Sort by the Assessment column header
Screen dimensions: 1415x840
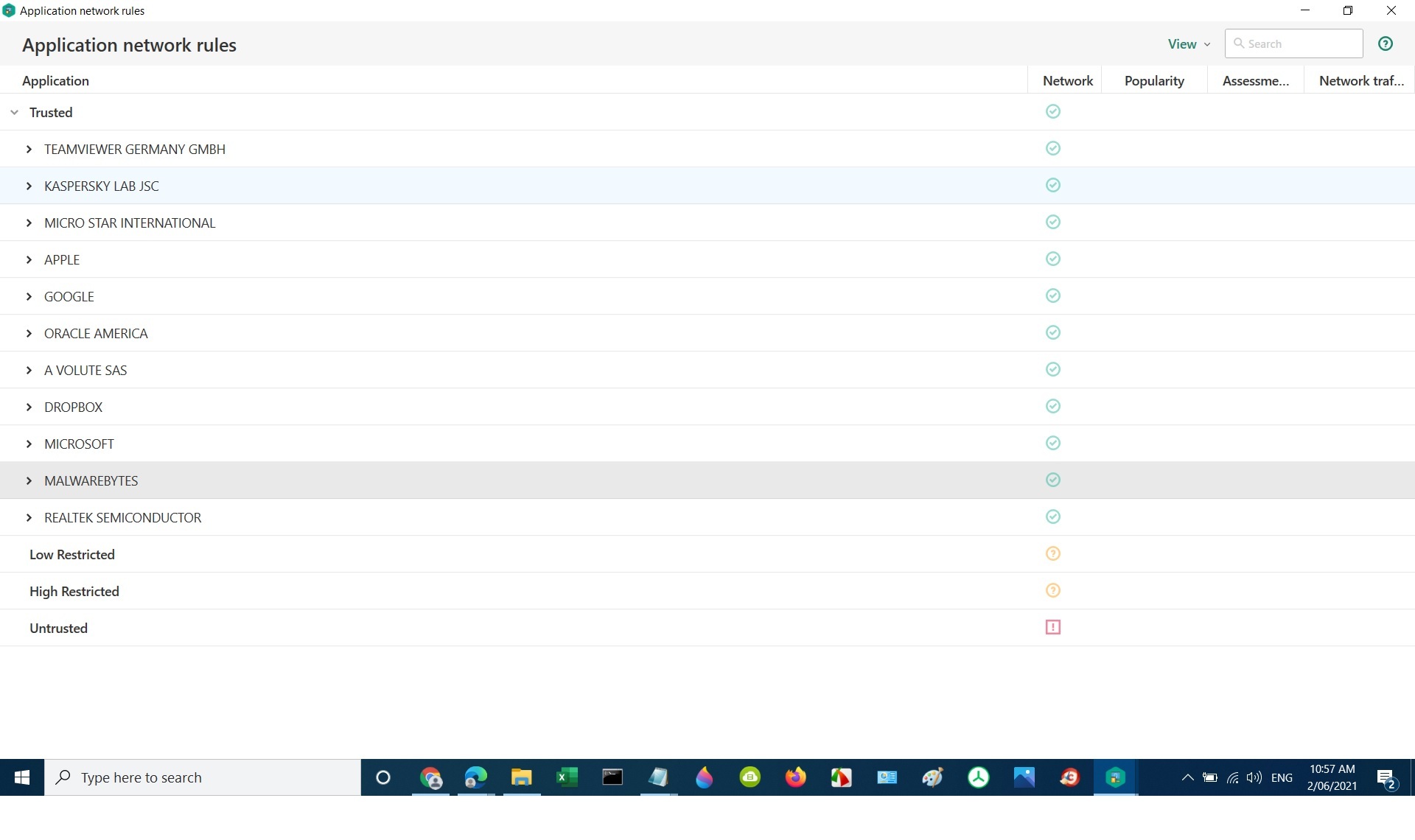pyautogui.click(x=1255, y=80)
